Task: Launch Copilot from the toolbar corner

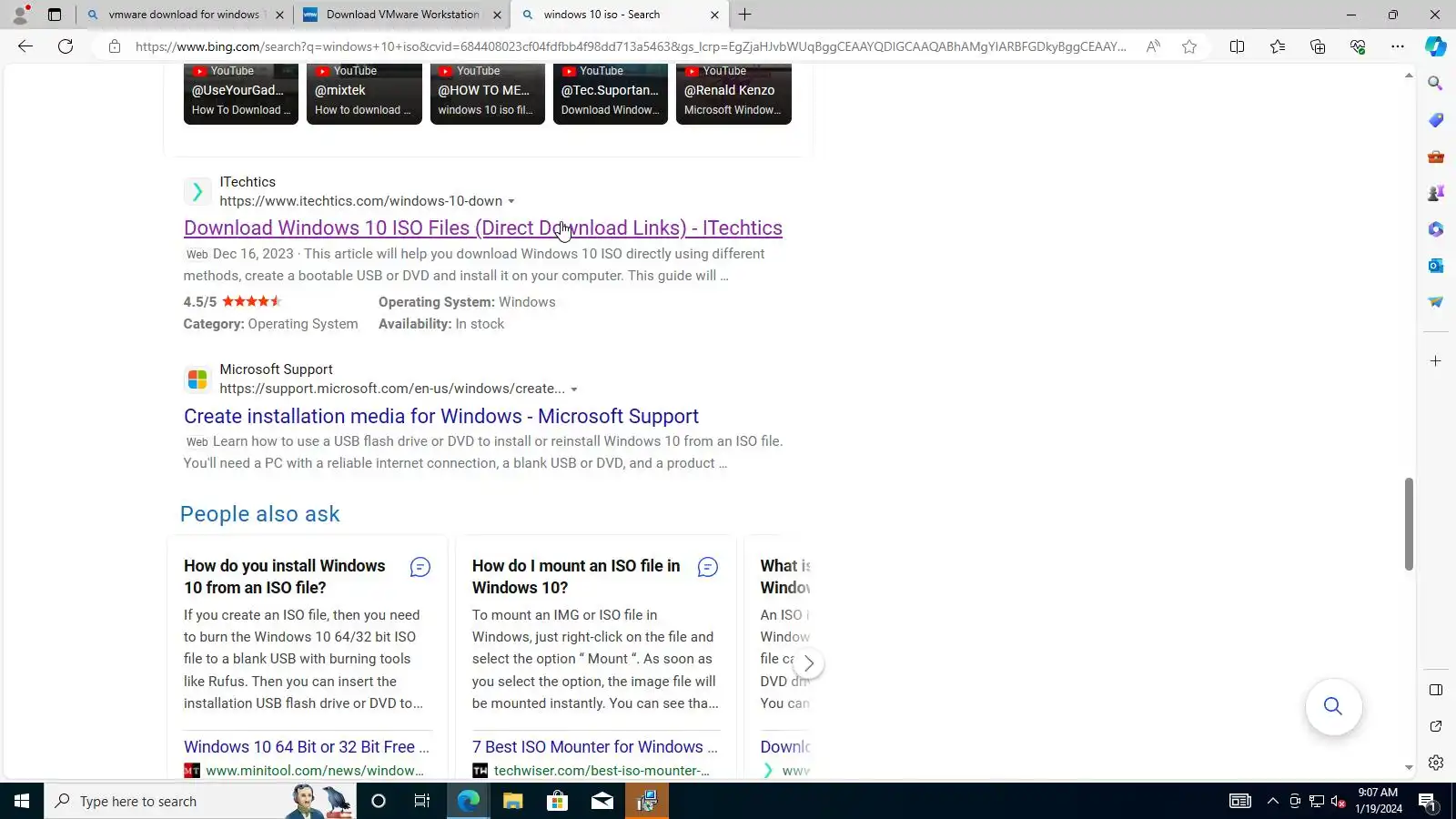Action: [x=1436, y=46]
